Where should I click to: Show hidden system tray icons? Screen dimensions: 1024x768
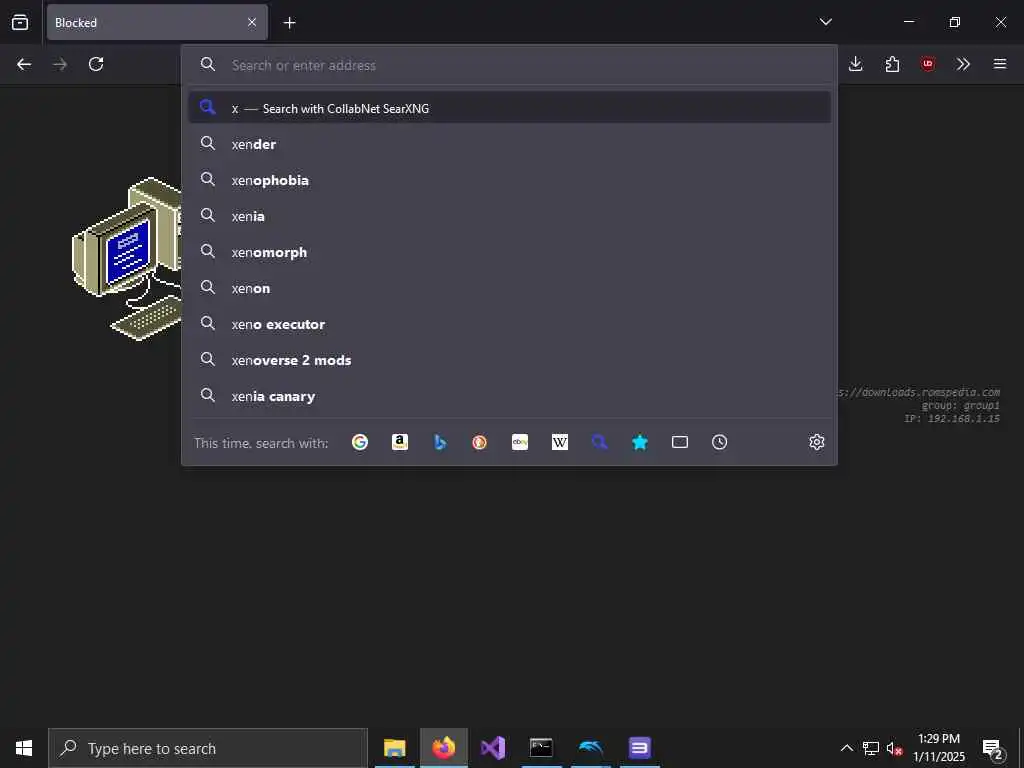point(846,748)
